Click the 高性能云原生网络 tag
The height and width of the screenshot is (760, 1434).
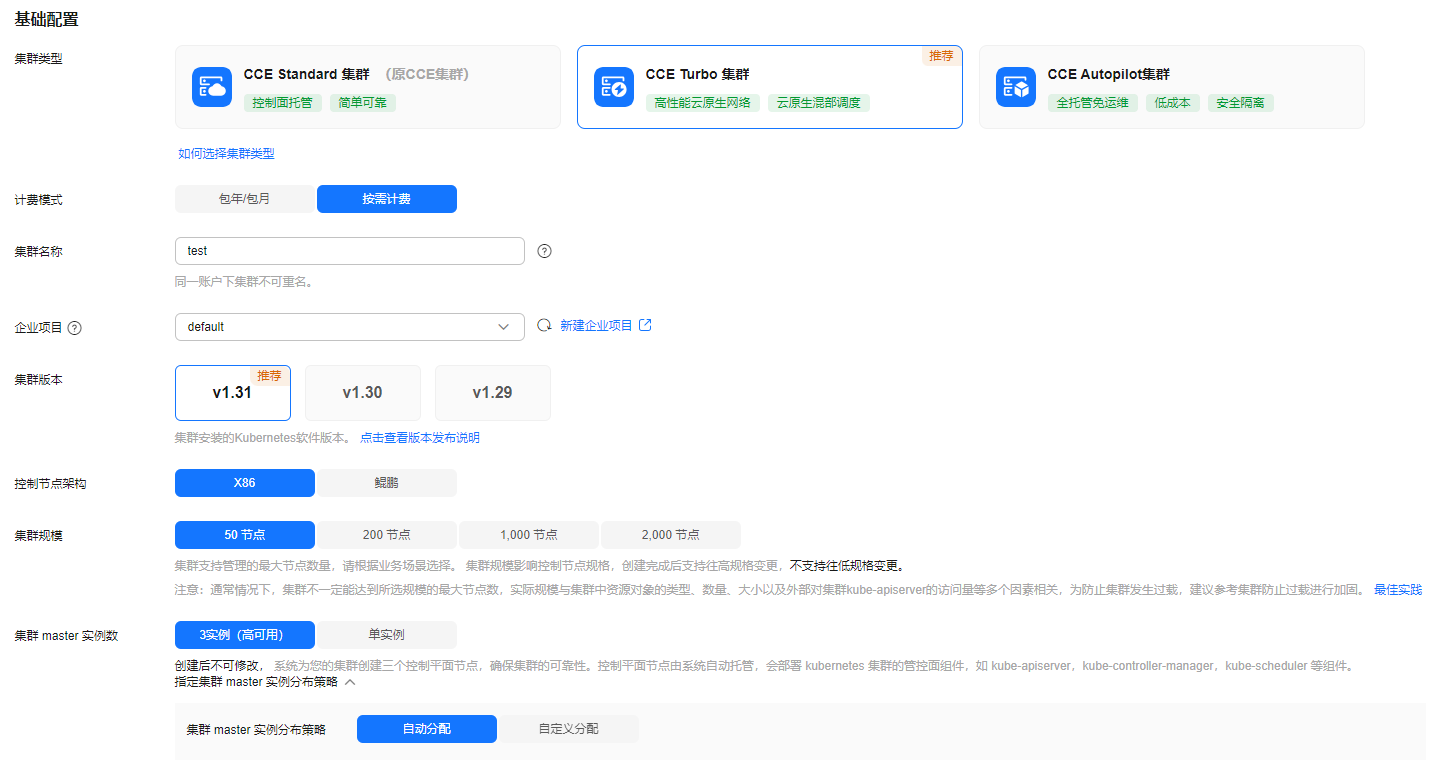tap(703, 103)
